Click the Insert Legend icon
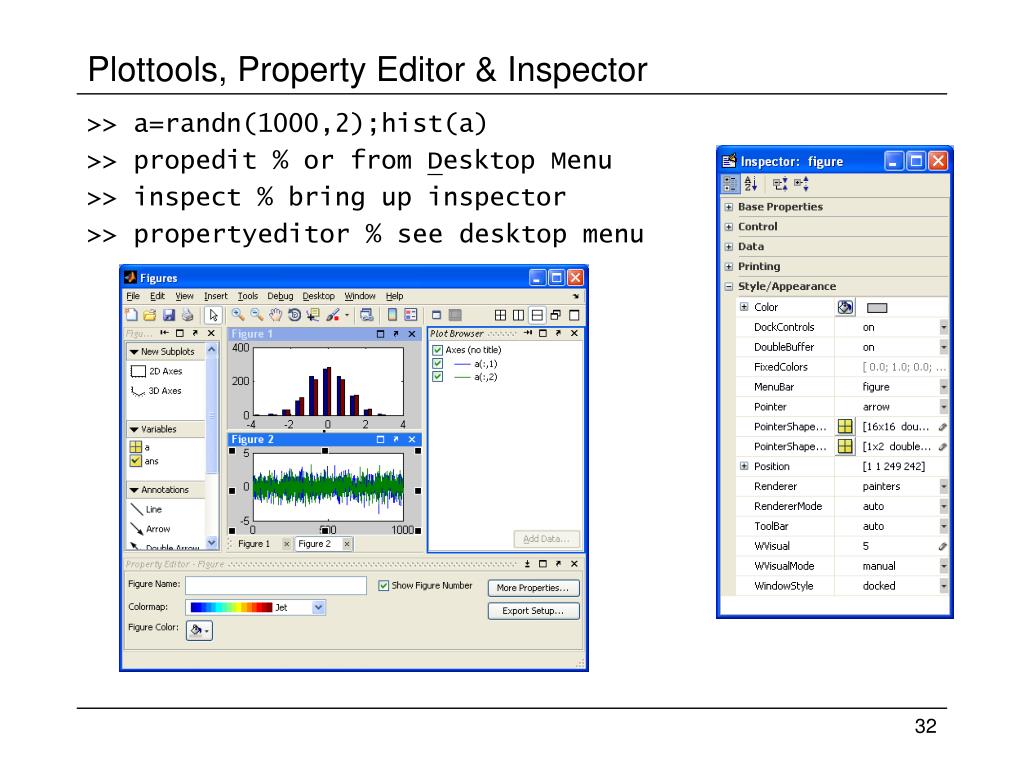 [411, 315]
